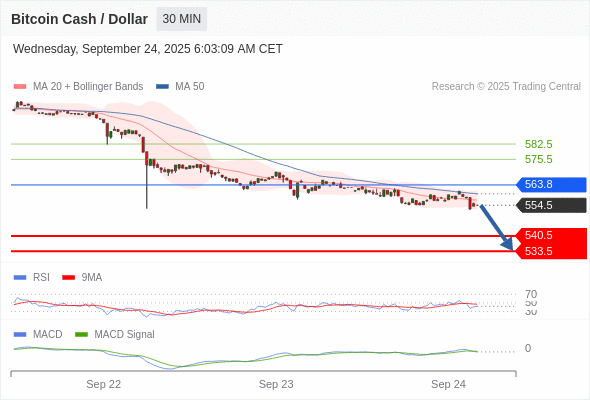The width and height of the screenshot is (590, 400).
Task: Click the 563.8 blue pivot price tag
Action: [x=551, y=184]
